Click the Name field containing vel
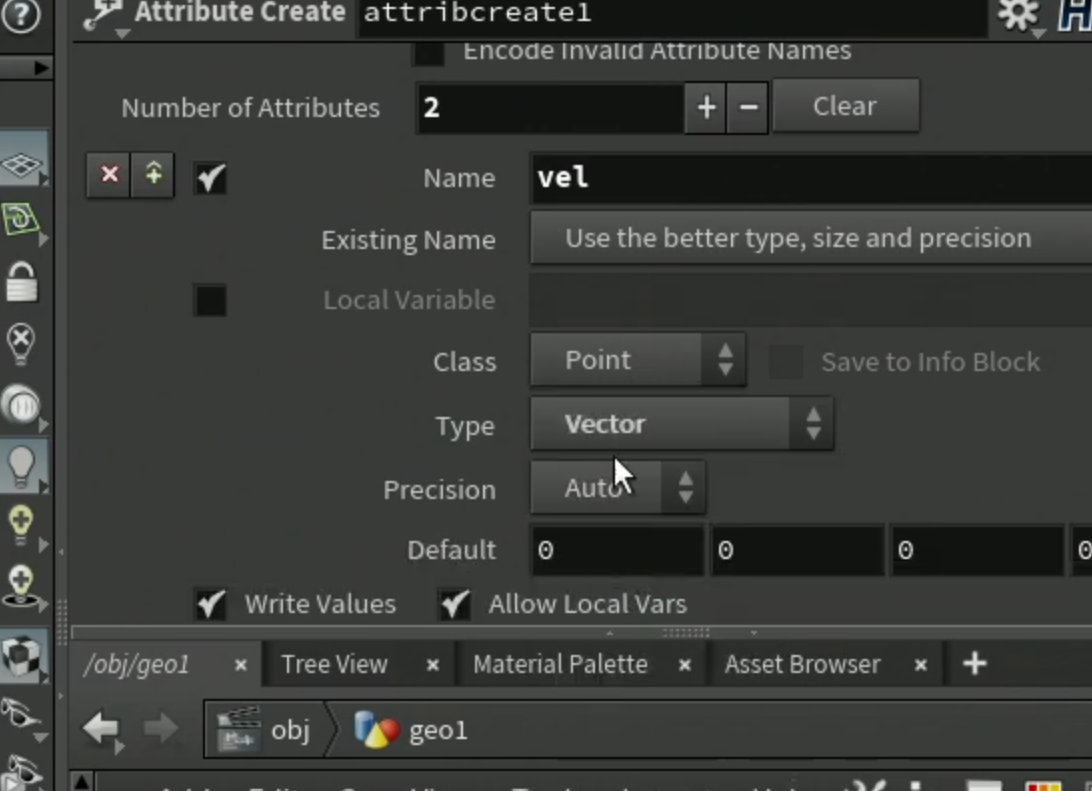The image size is (1092, 791). [x=811, y=178]
